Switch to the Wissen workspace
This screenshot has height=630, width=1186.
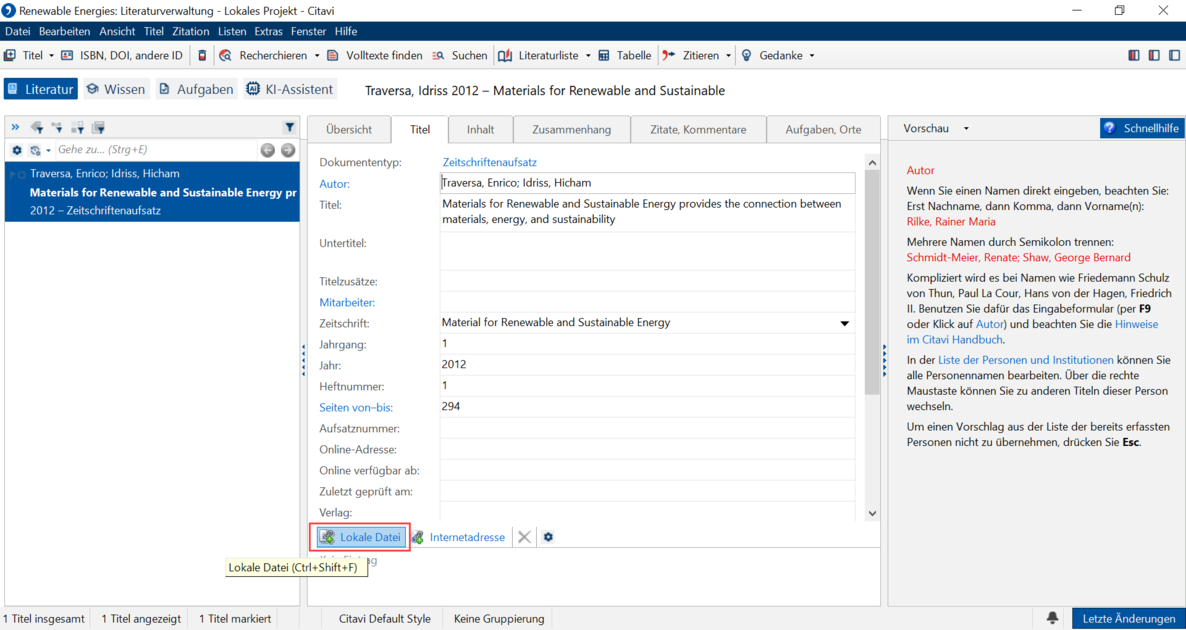point(115,89)
